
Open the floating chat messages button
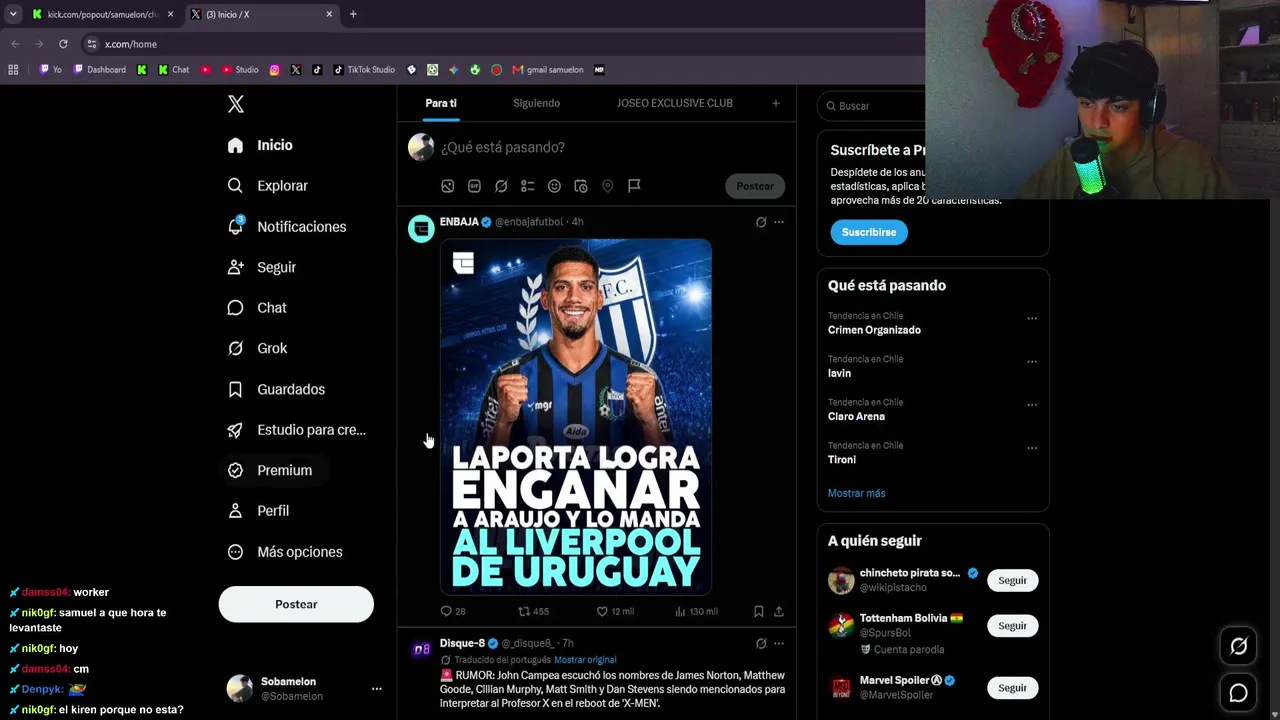pyautogui.click(x=1238, y=692)
